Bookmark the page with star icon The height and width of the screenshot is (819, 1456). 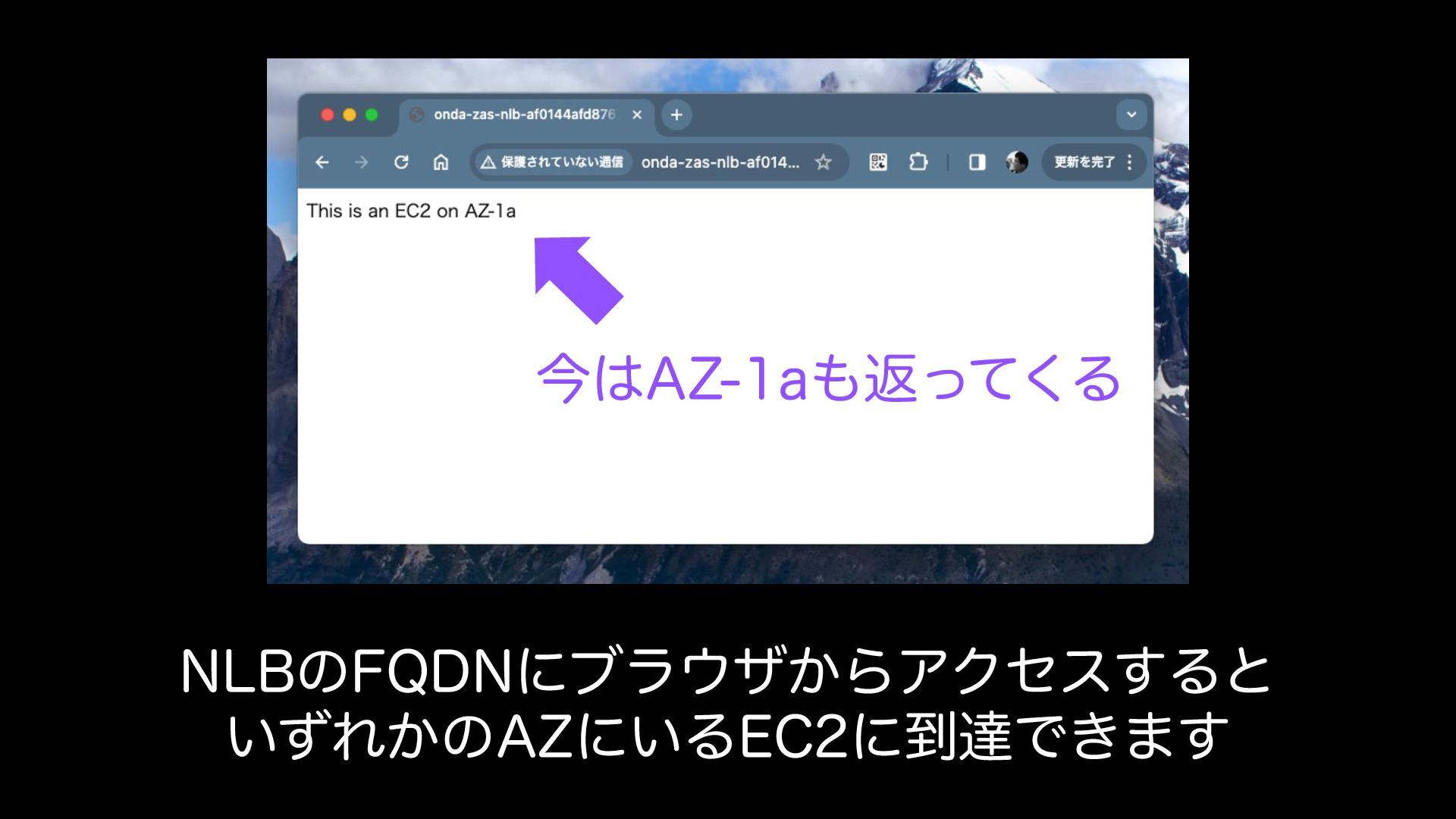point(824,162)
